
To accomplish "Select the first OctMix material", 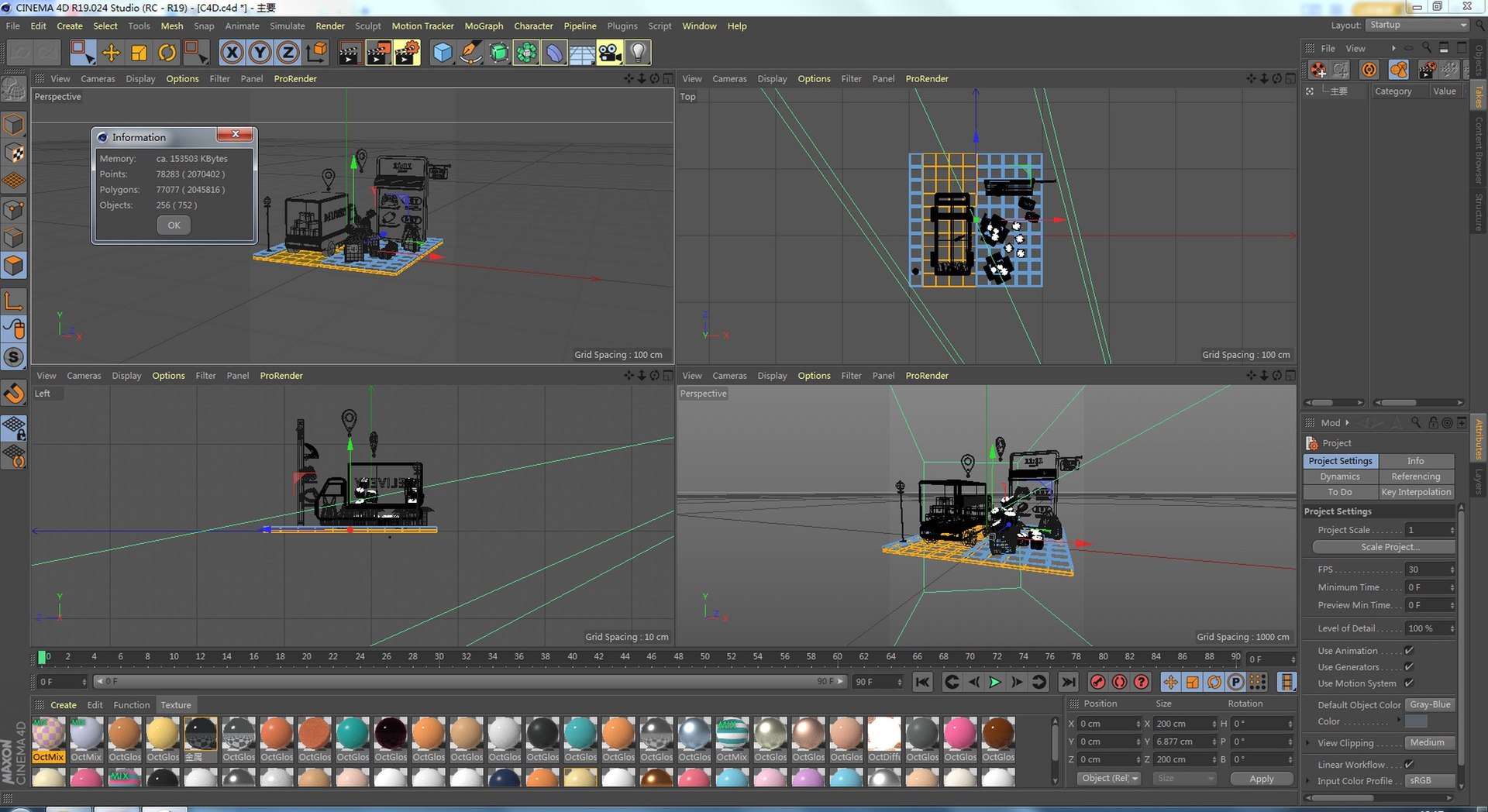I will [x=48, y=733].
